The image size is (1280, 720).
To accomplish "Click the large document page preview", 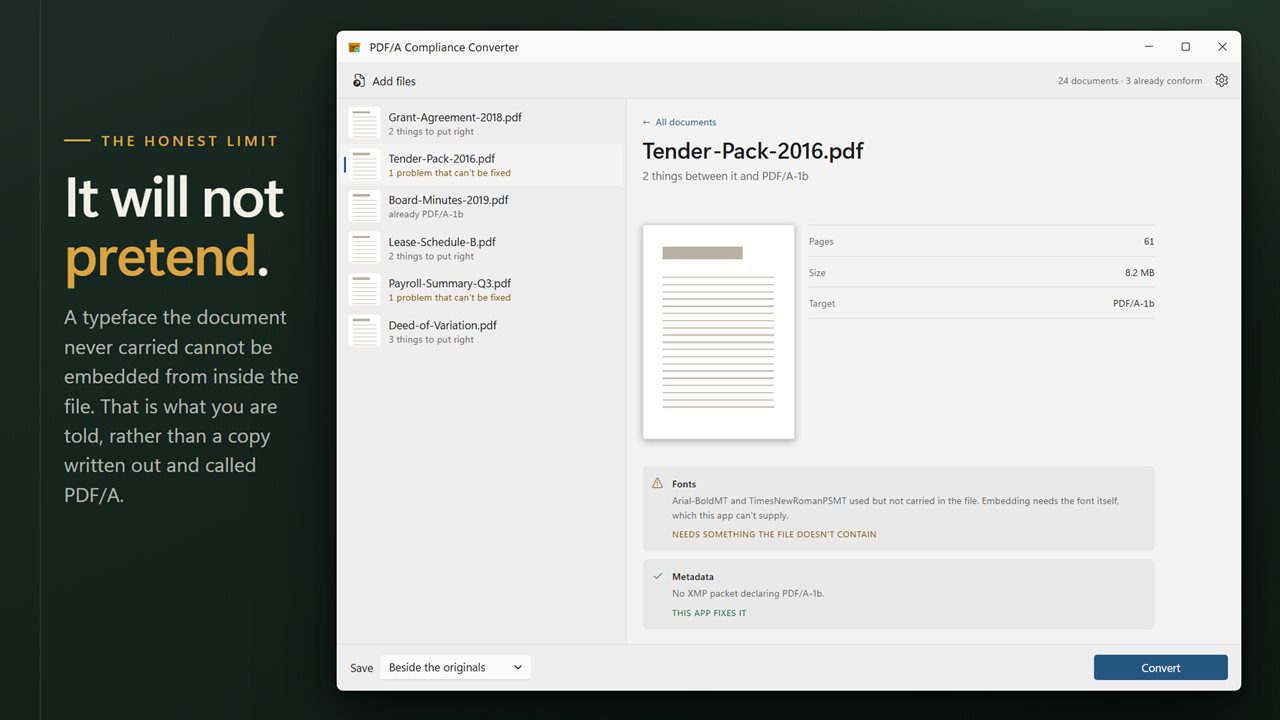I will point(718,332).
